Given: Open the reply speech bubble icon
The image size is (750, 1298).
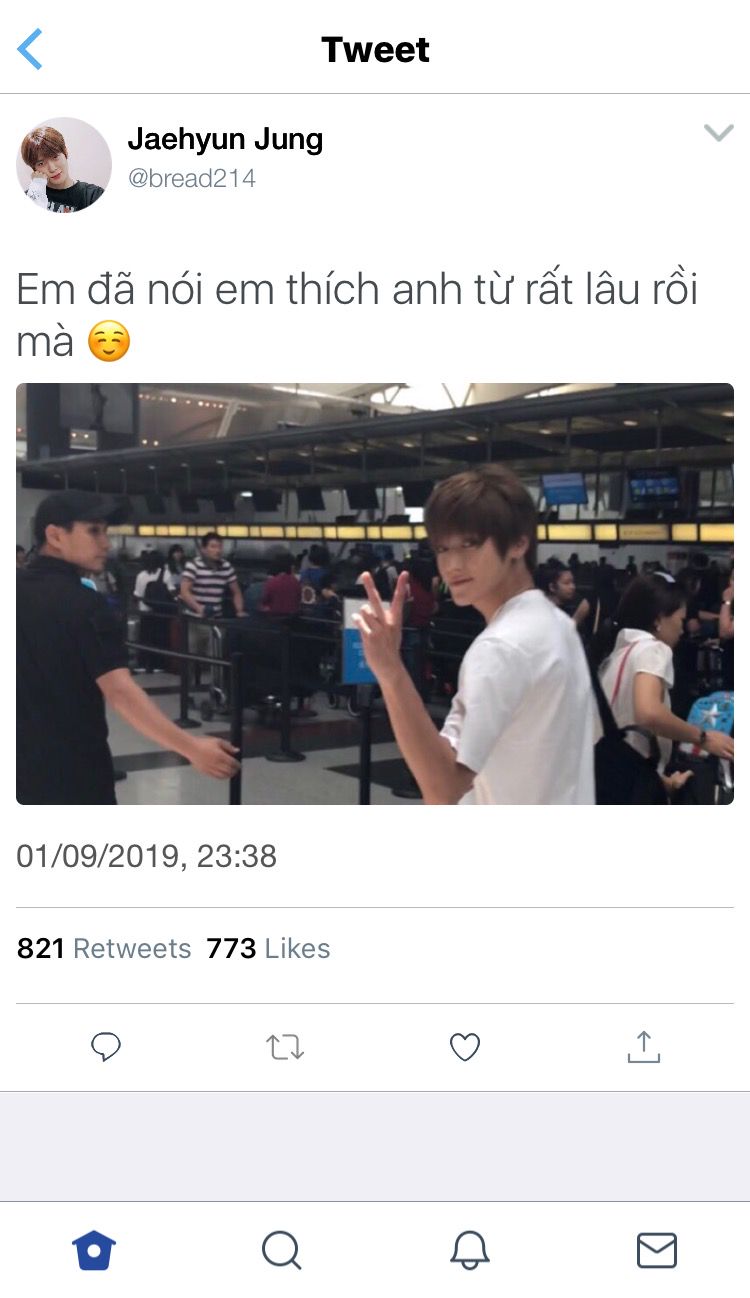Looking at the screenshot, I should [x=106, y=1047].
